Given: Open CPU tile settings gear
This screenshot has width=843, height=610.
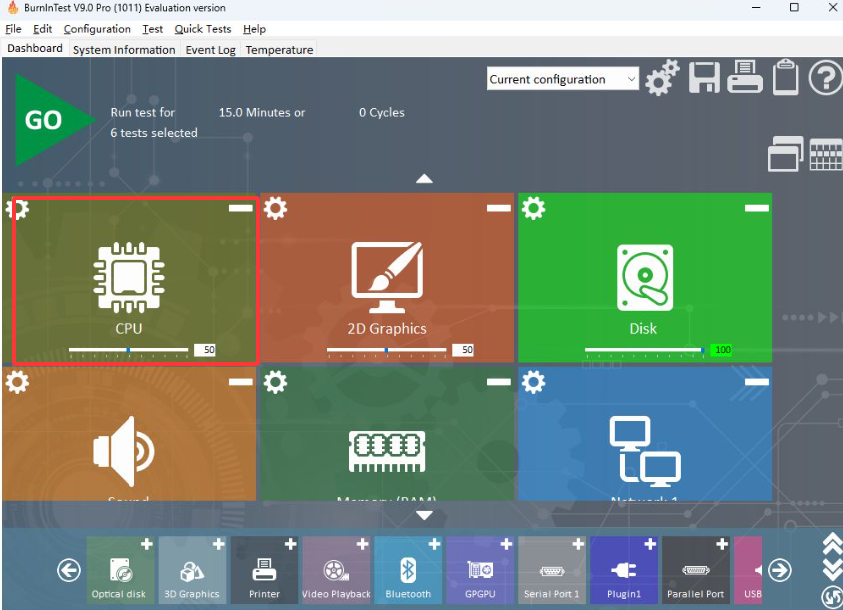Looking at the screenshot, I should [17, 208].
